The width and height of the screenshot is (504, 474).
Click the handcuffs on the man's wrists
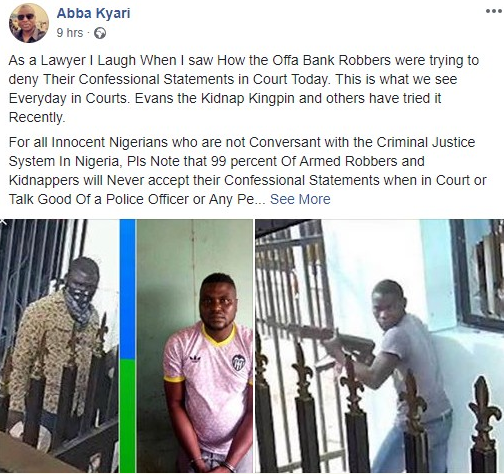click(212, 464)
